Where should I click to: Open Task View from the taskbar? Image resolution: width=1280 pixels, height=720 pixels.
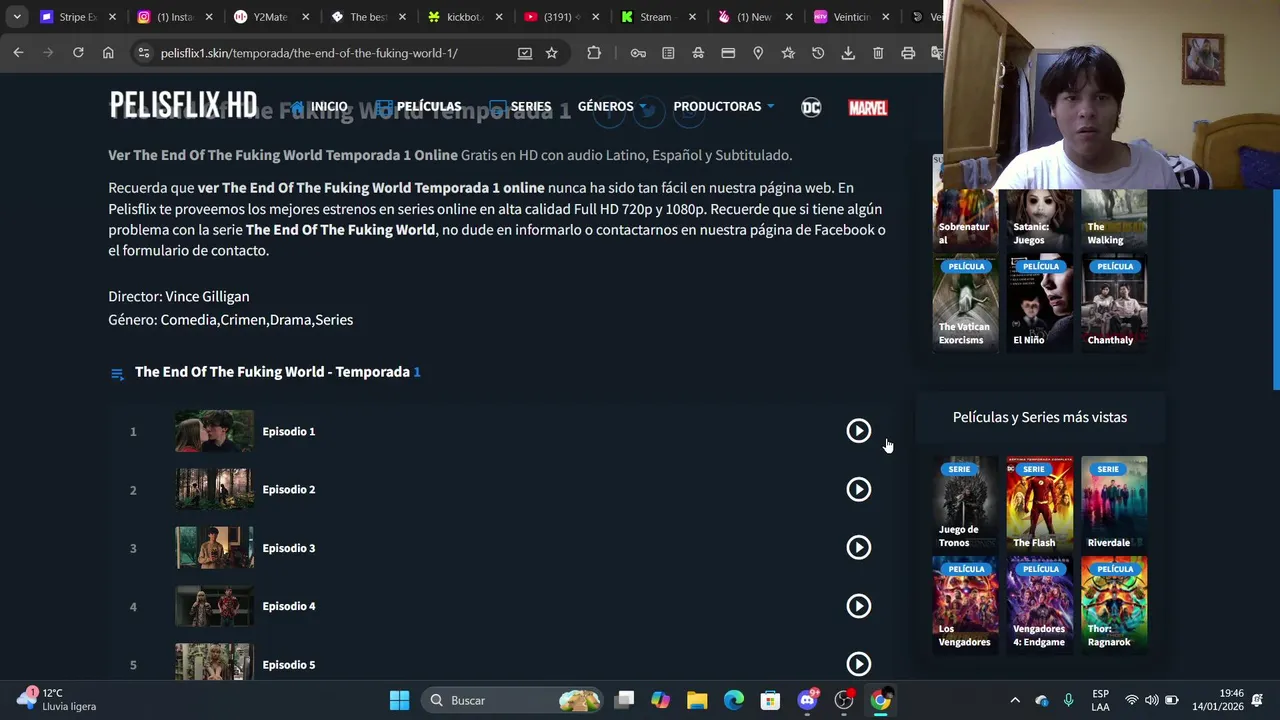coord(624,700)
